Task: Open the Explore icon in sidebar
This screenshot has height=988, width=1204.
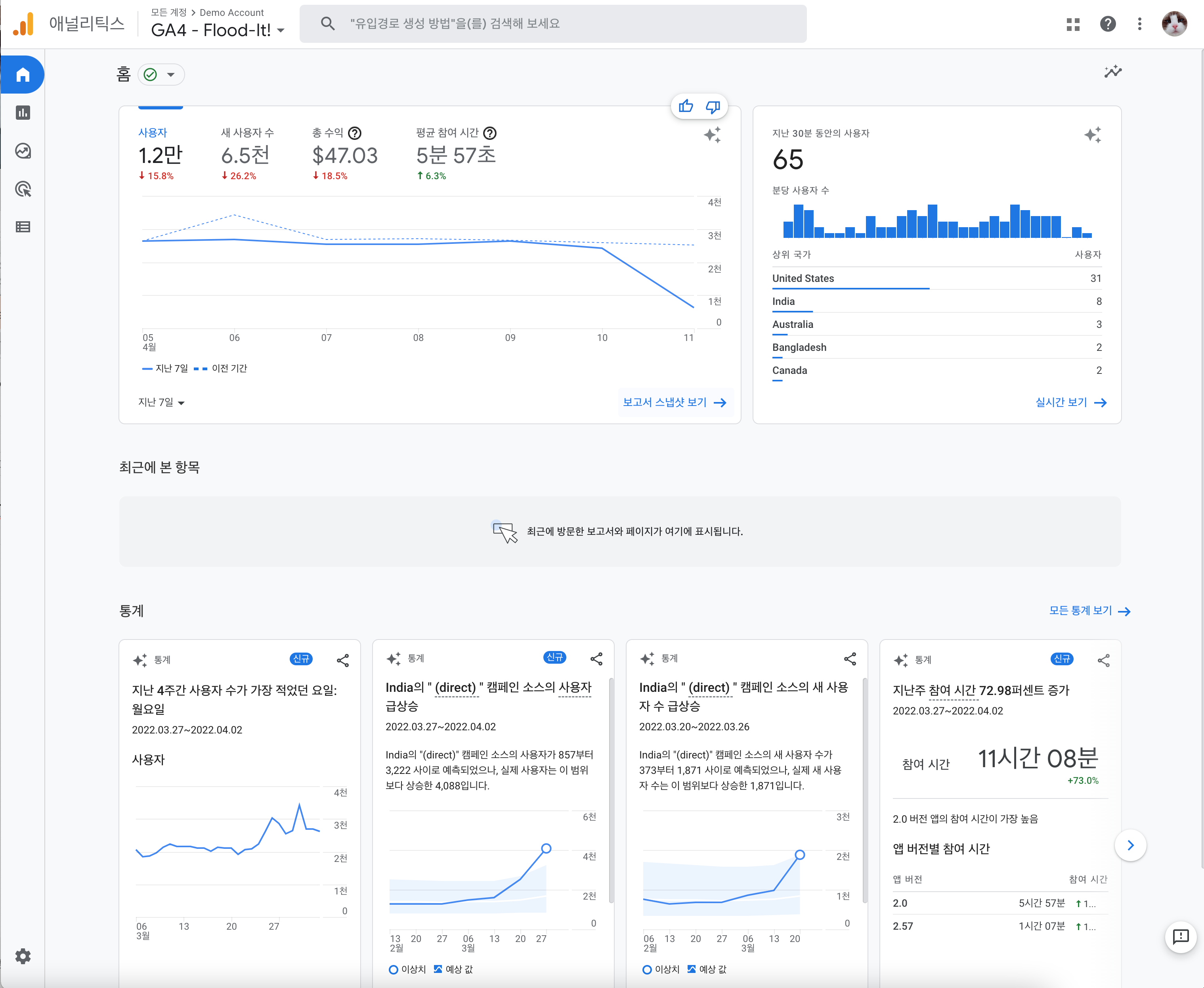Action: [23, 151]
